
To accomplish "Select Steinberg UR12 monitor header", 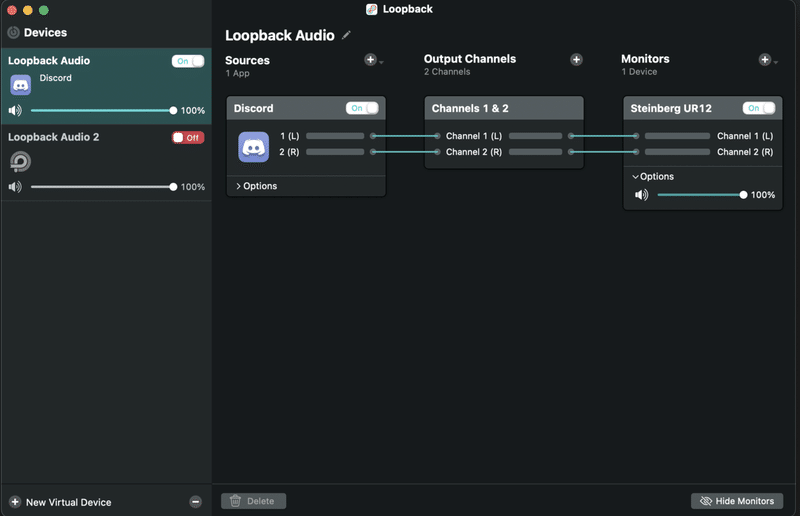I will [x=703, y=108].
